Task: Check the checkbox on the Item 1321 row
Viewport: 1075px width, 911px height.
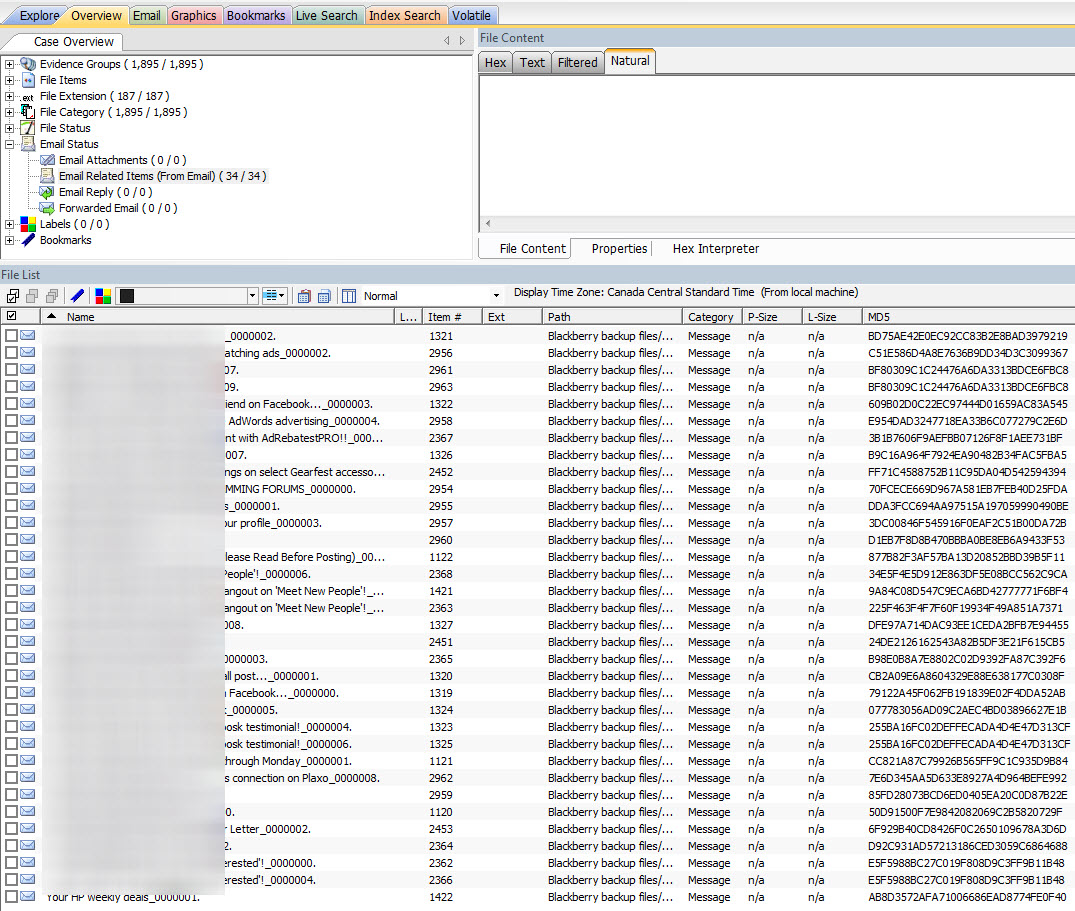Action: (10, 337)
